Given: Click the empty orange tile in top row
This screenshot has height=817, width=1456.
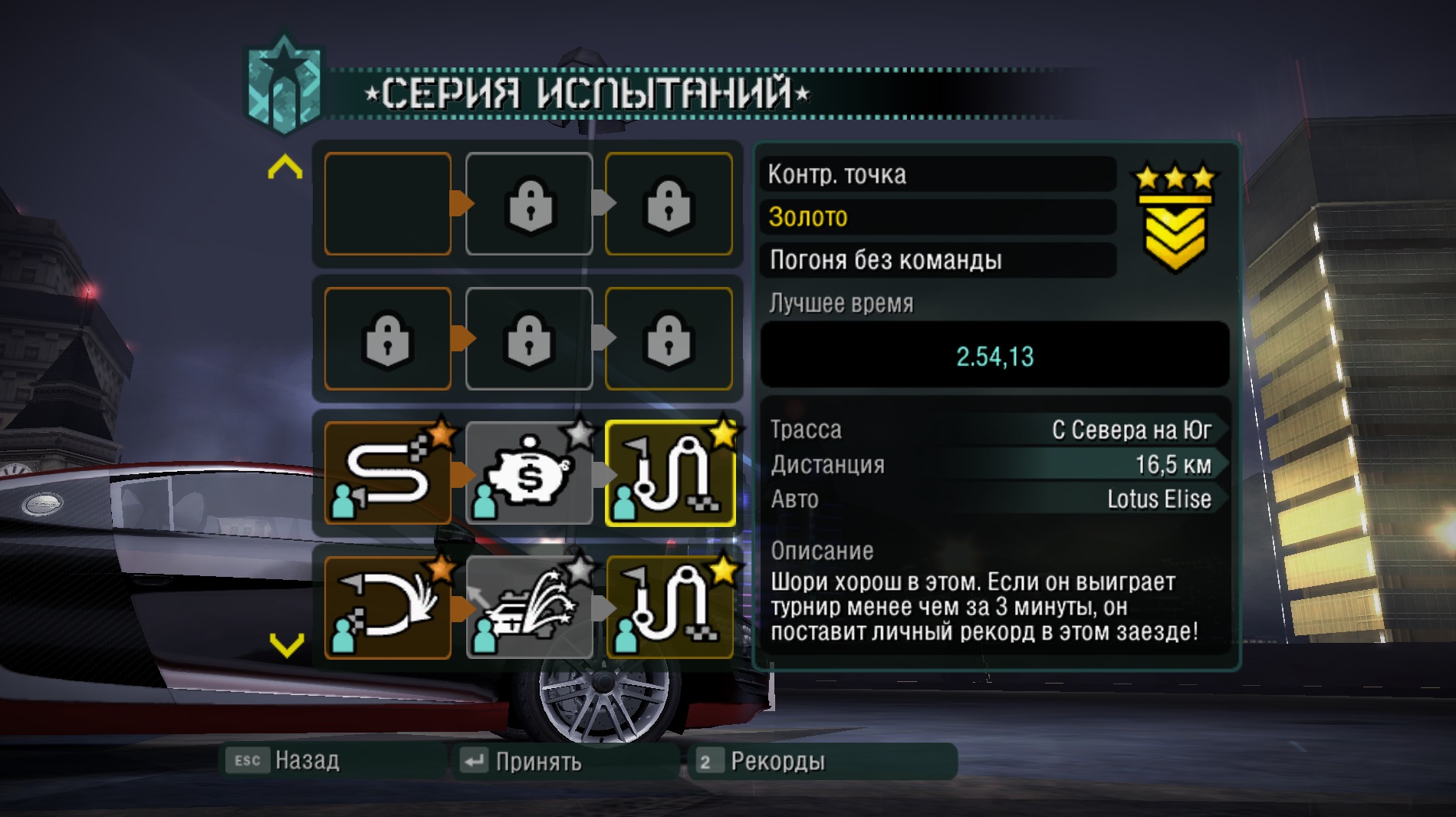Looking at the screenshot, I should pyautogui.click(x=388, y=203).
